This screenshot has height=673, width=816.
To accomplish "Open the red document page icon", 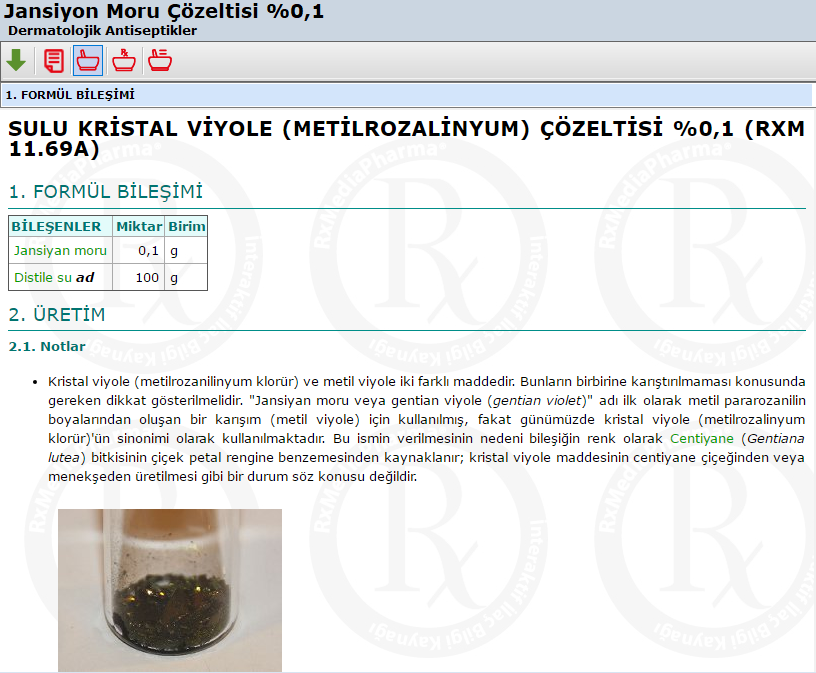I will (54, 61).
